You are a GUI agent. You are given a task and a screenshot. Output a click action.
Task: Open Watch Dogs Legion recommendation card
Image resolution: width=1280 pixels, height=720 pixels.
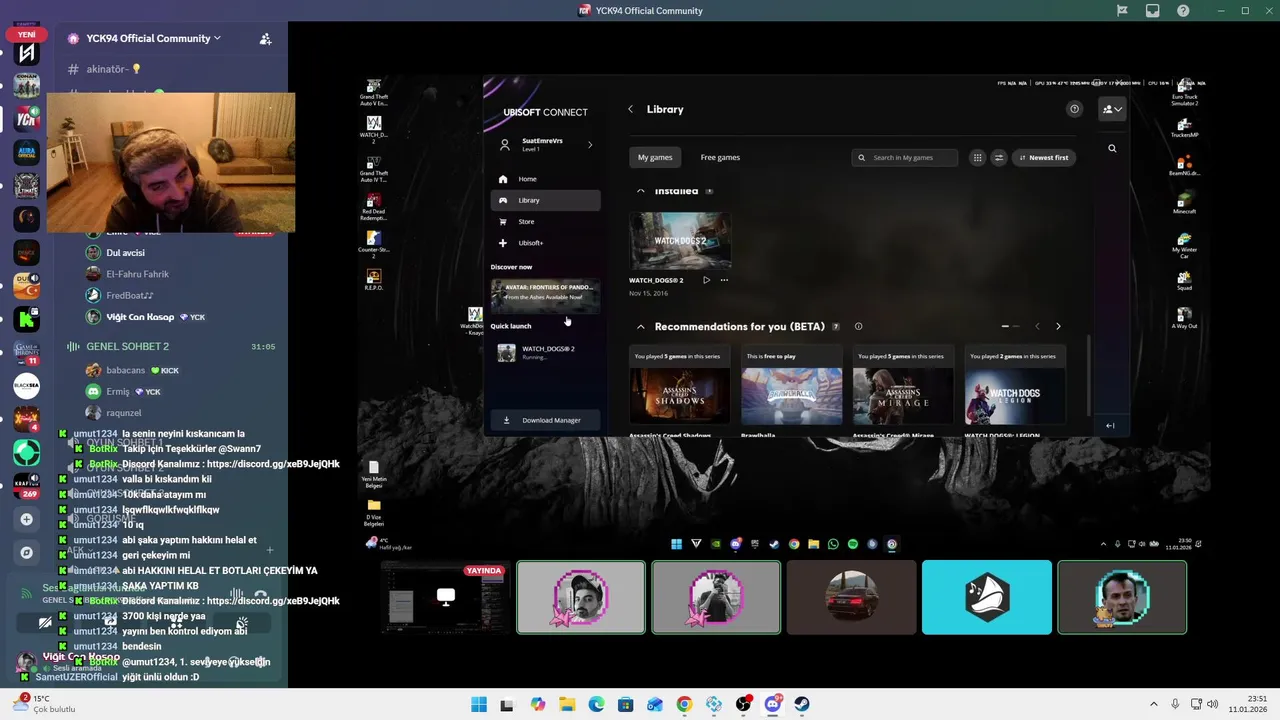click(x=1014, y=392)
